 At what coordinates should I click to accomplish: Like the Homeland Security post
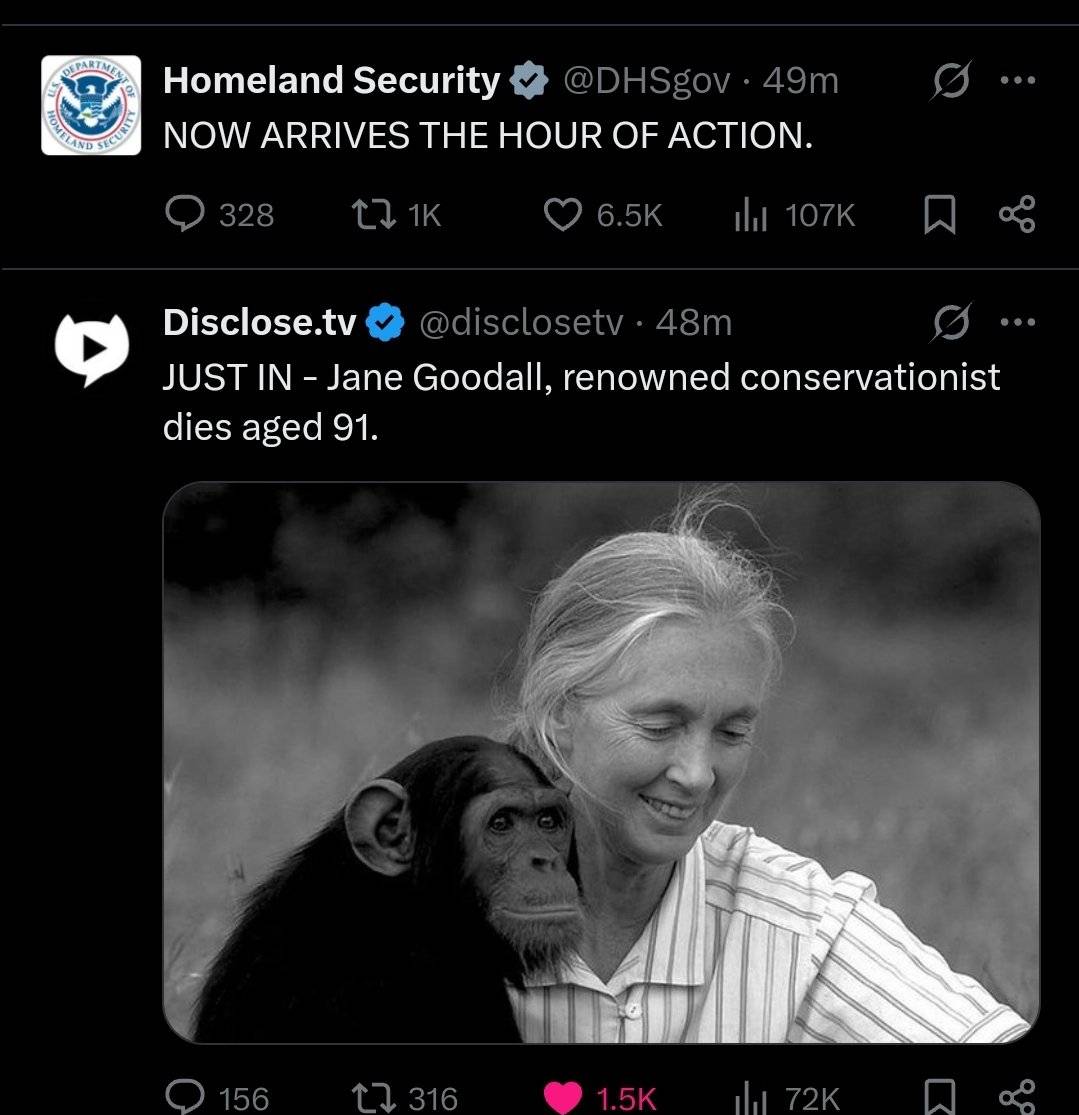[562, 214]
